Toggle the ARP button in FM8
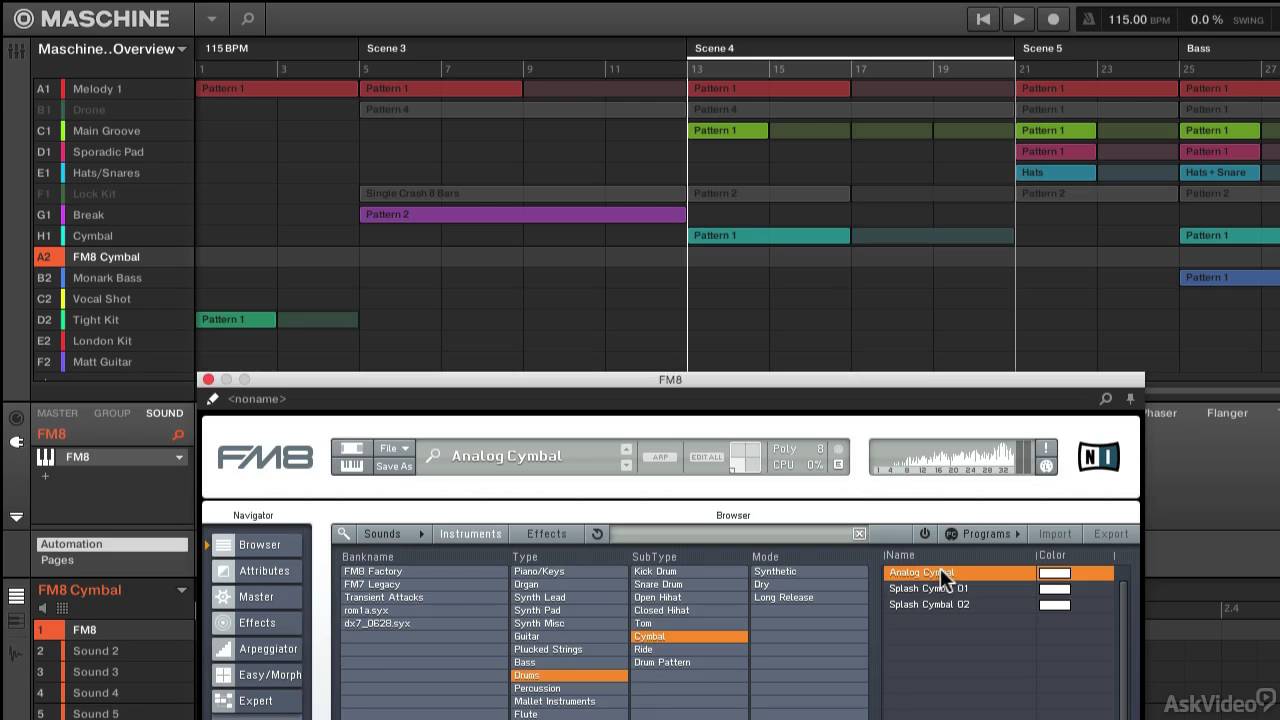 coord(660,457)
